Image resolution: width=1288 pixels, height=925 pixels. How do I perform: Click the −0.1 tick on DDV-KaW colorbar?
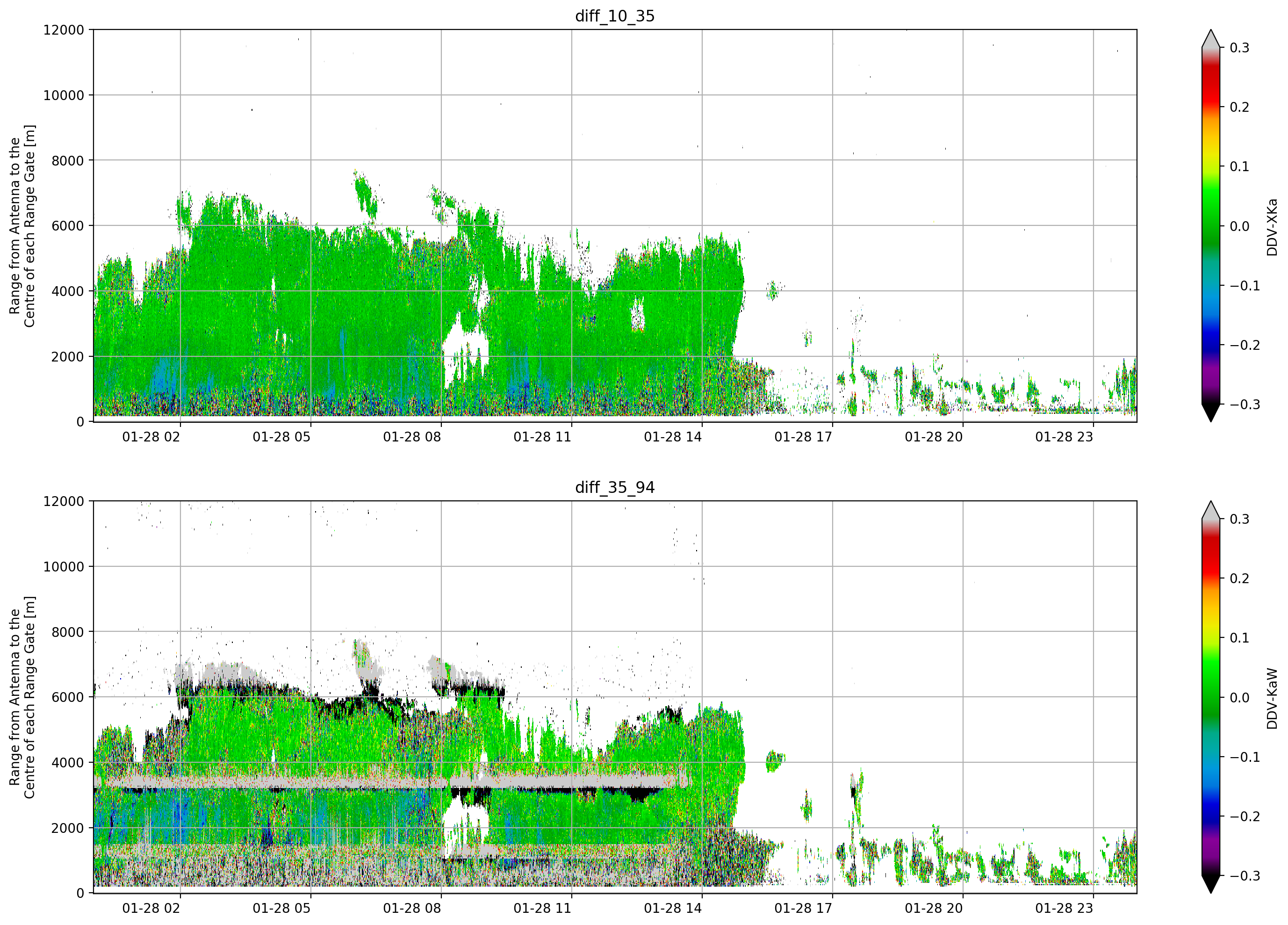click(1244, 757)
